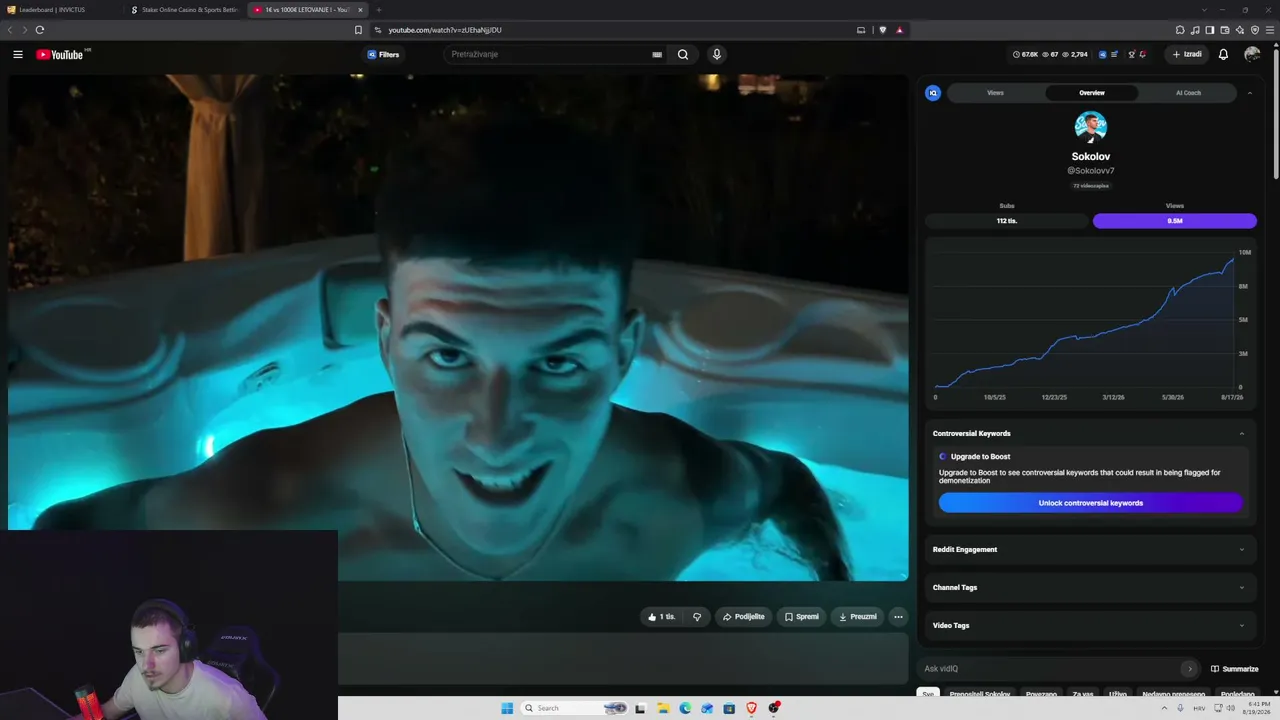
Task: Open the vidIQ Filters button
Action: (x=383, y=54)
